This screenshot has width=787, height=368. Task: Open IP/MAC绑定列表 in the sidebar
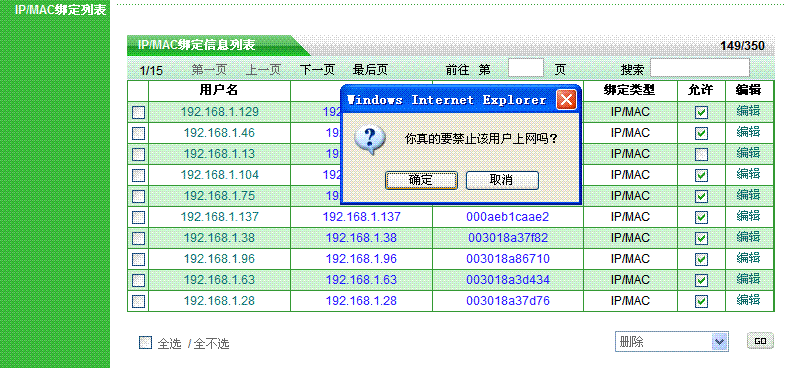[x=60, y=10]
